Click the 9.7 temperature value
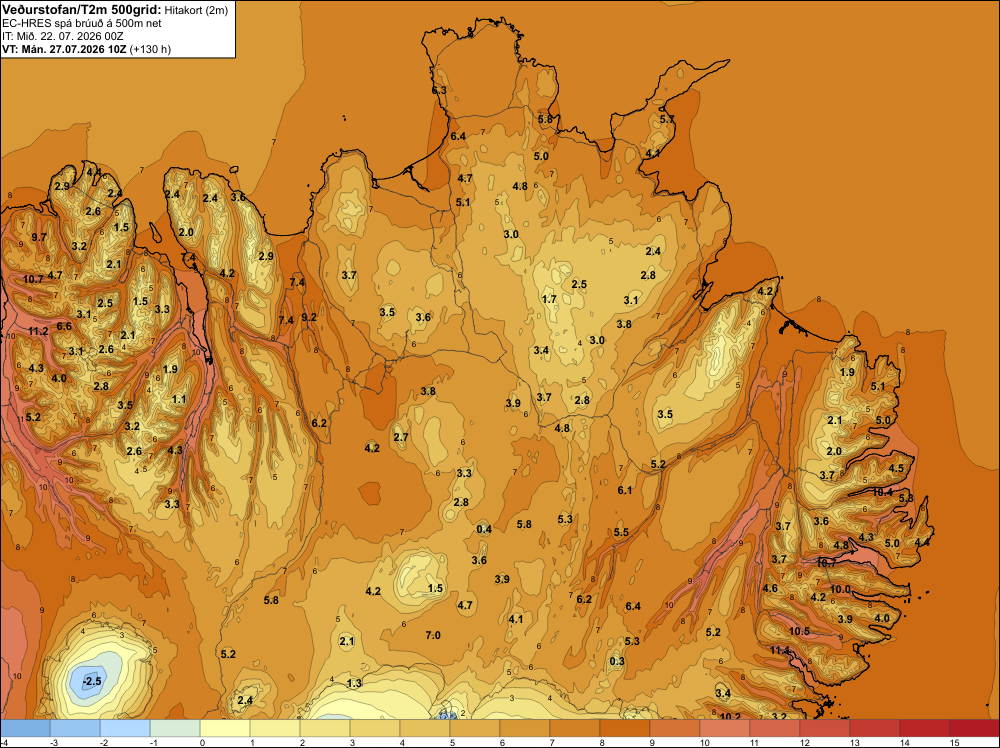 [x=39, y=237]
